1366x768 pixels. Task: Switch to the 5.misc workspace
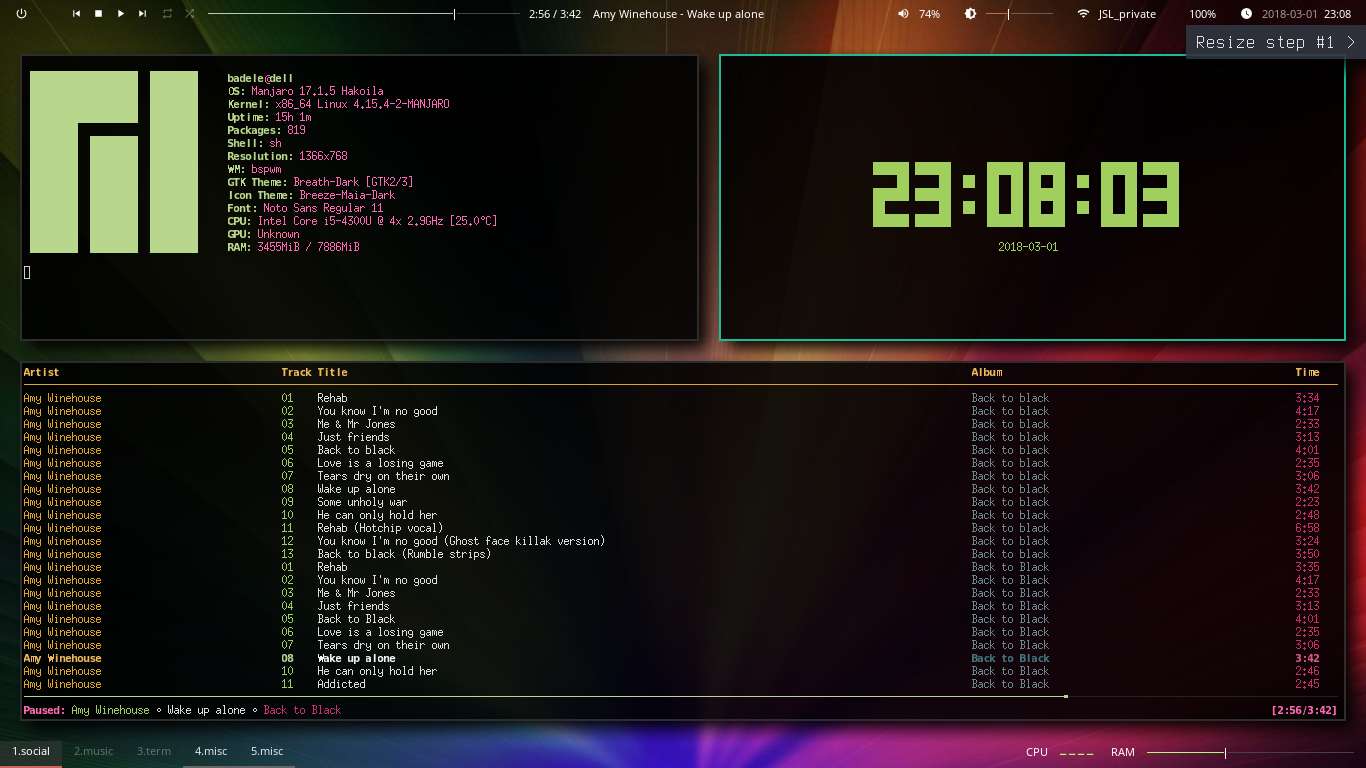coord(267,751)
